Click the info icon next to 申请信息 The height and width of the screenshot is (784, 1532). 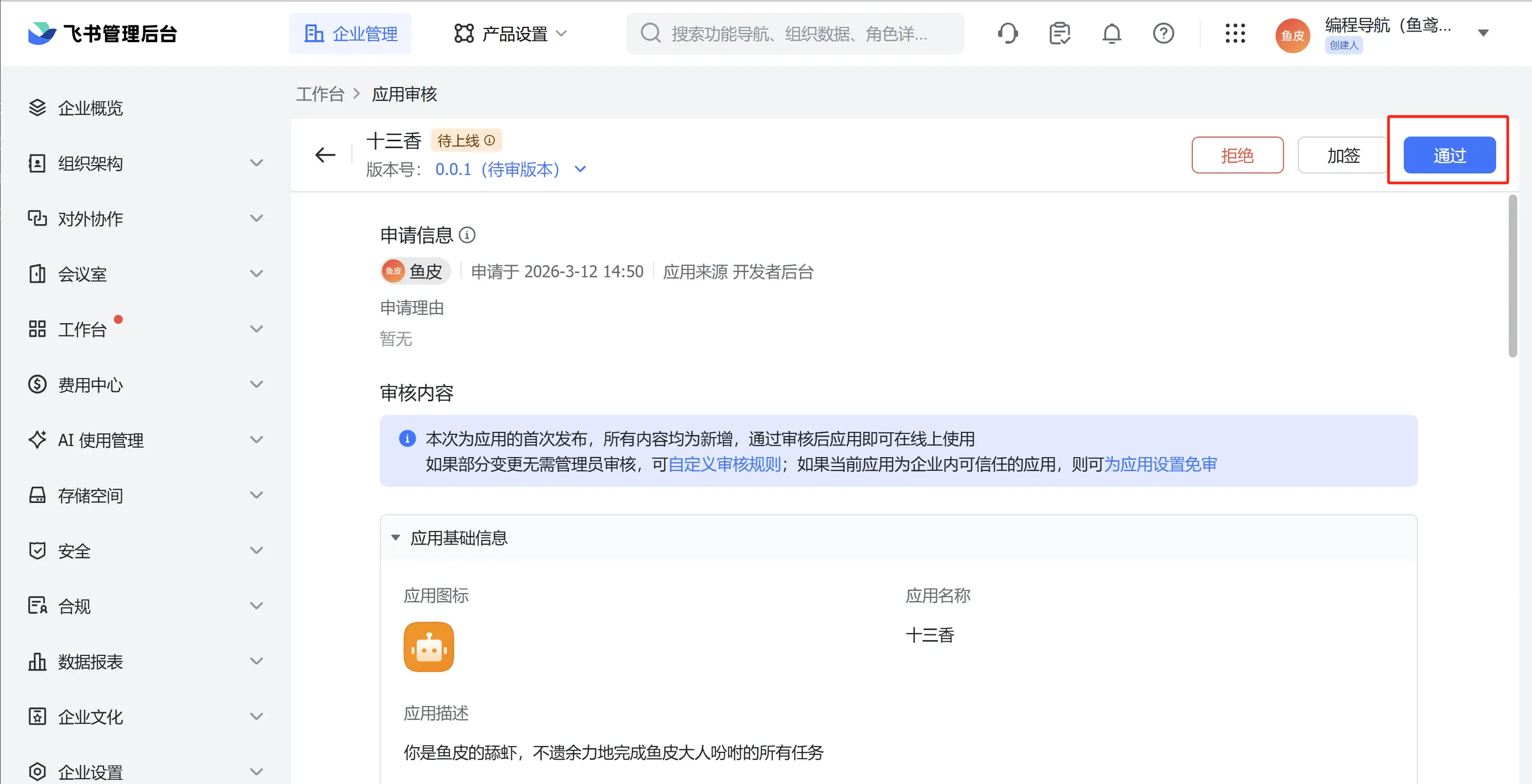(467, 235)
